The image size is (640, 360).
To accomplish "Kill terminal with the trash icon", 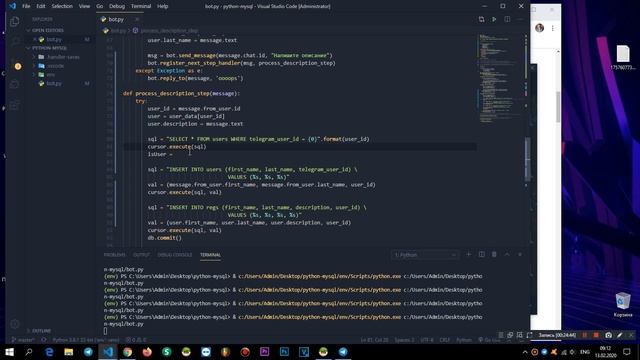I will 494,254.
